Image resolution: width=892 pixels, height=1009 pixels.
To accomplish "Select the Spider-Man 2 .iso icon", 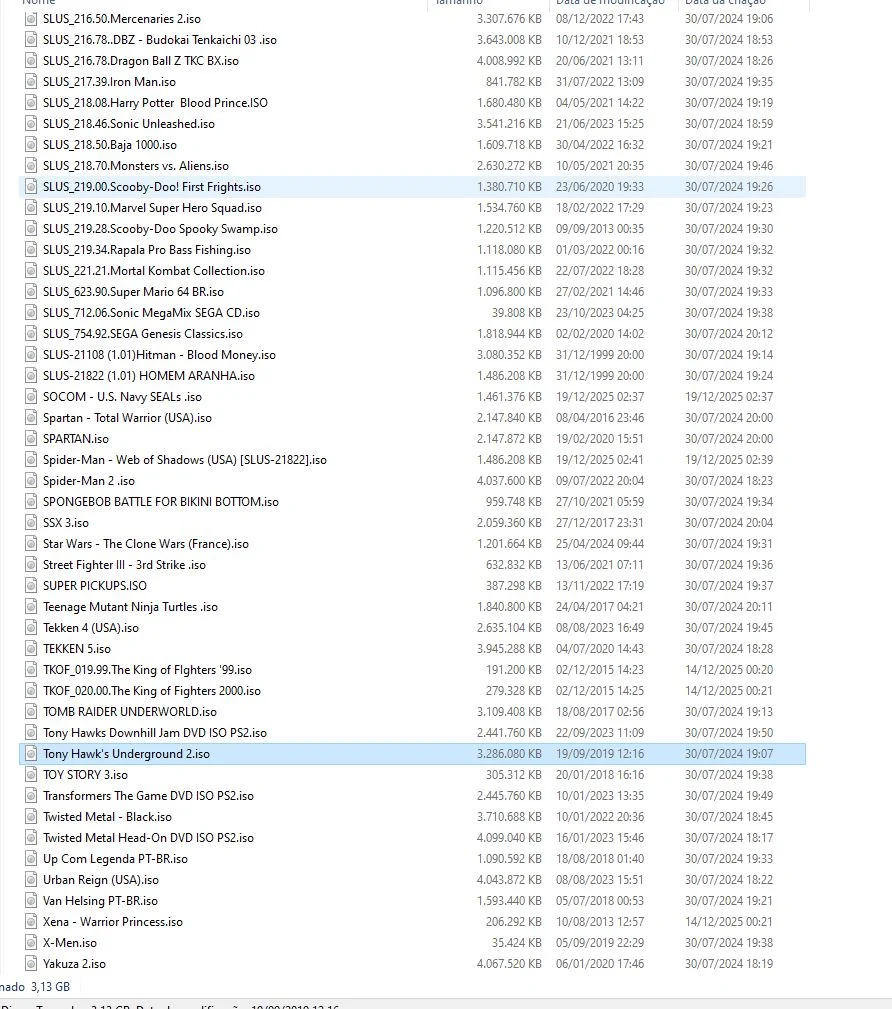I will point(31,481).
